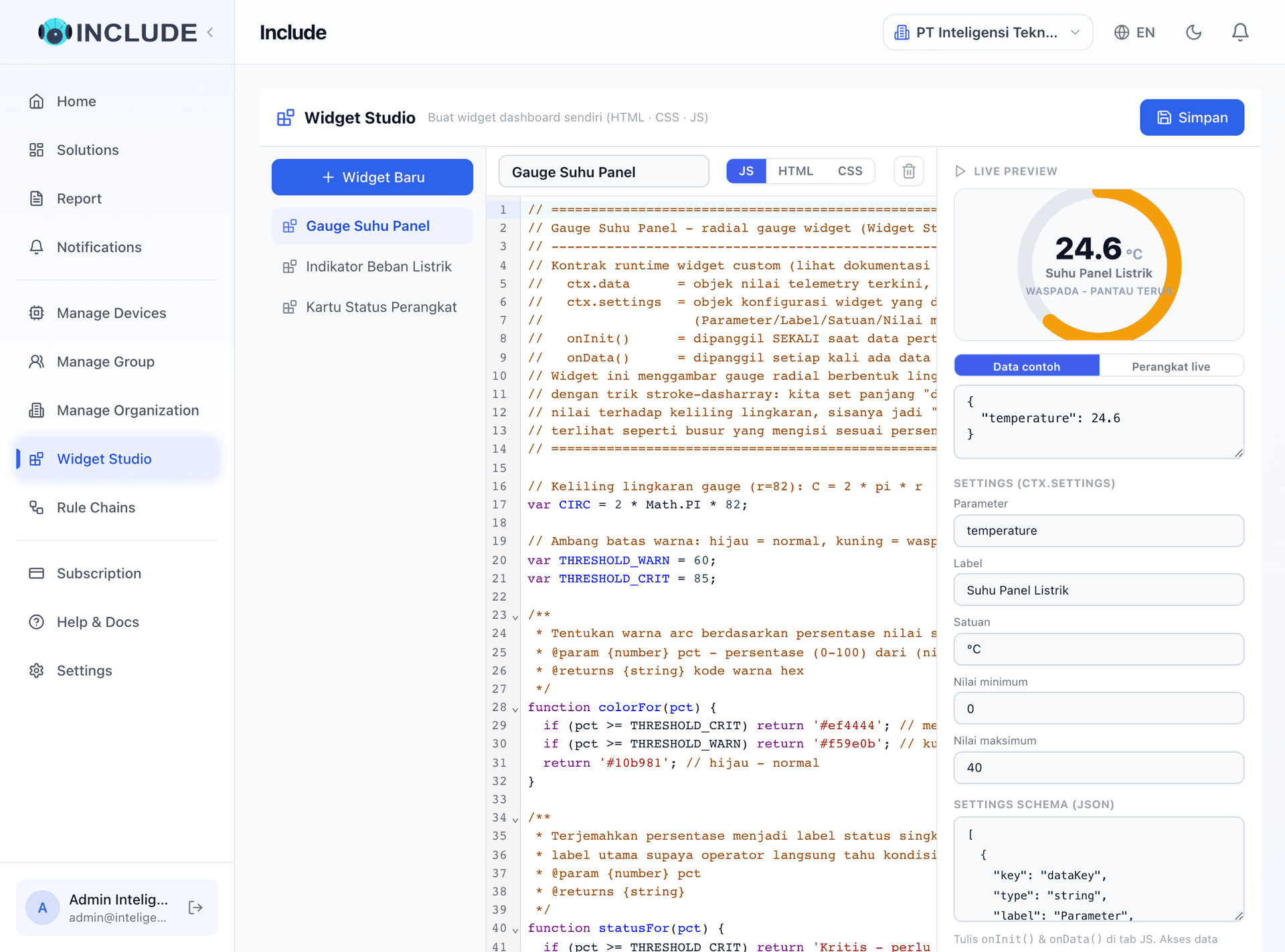Open the PT Inteligensi organization dropdown

point(988,32)
